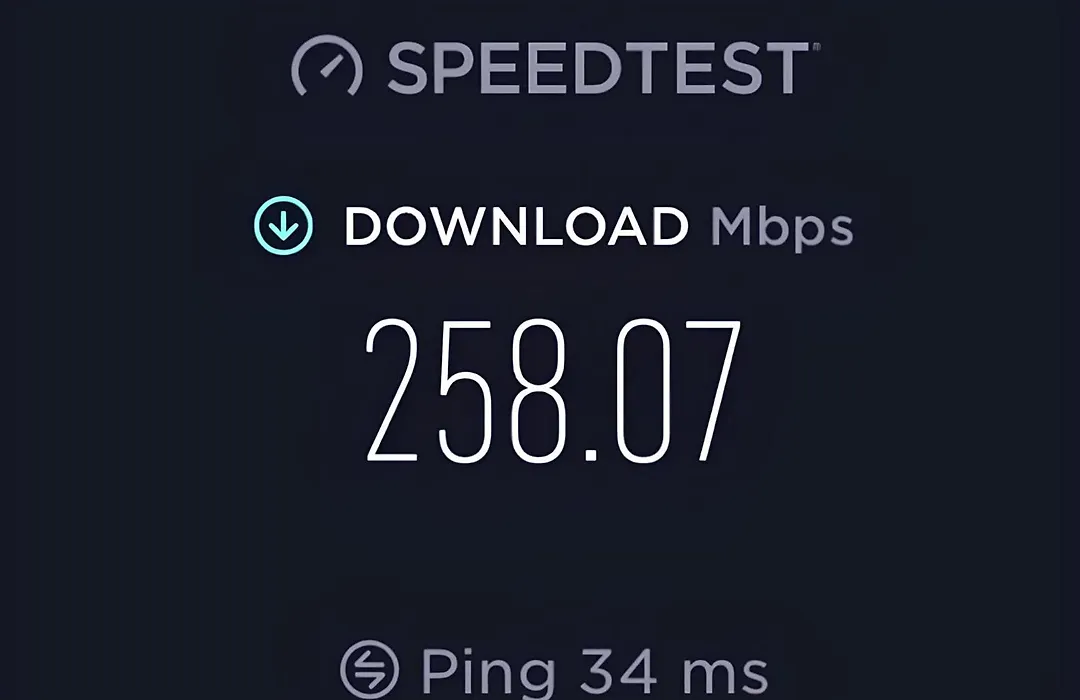This screenshot has height=700, width=1080.
Task: Click the cyan download arrow icon
Action: coord(283,225)
